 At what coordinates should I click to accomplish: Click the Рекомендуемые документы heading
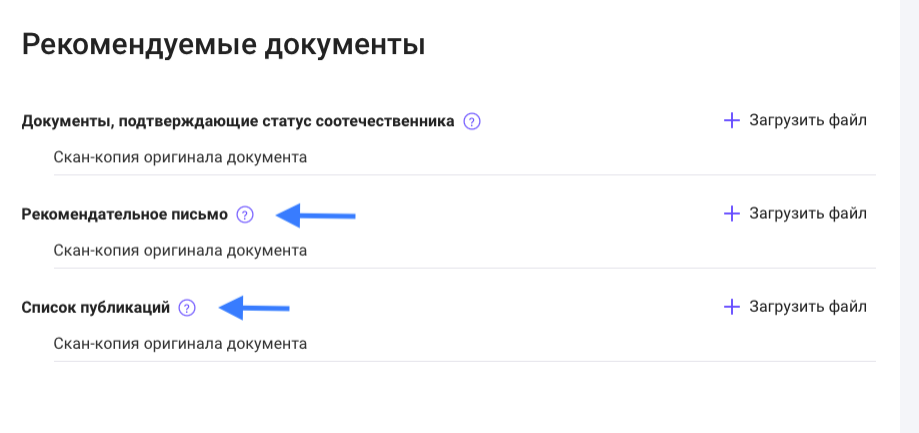223,45
